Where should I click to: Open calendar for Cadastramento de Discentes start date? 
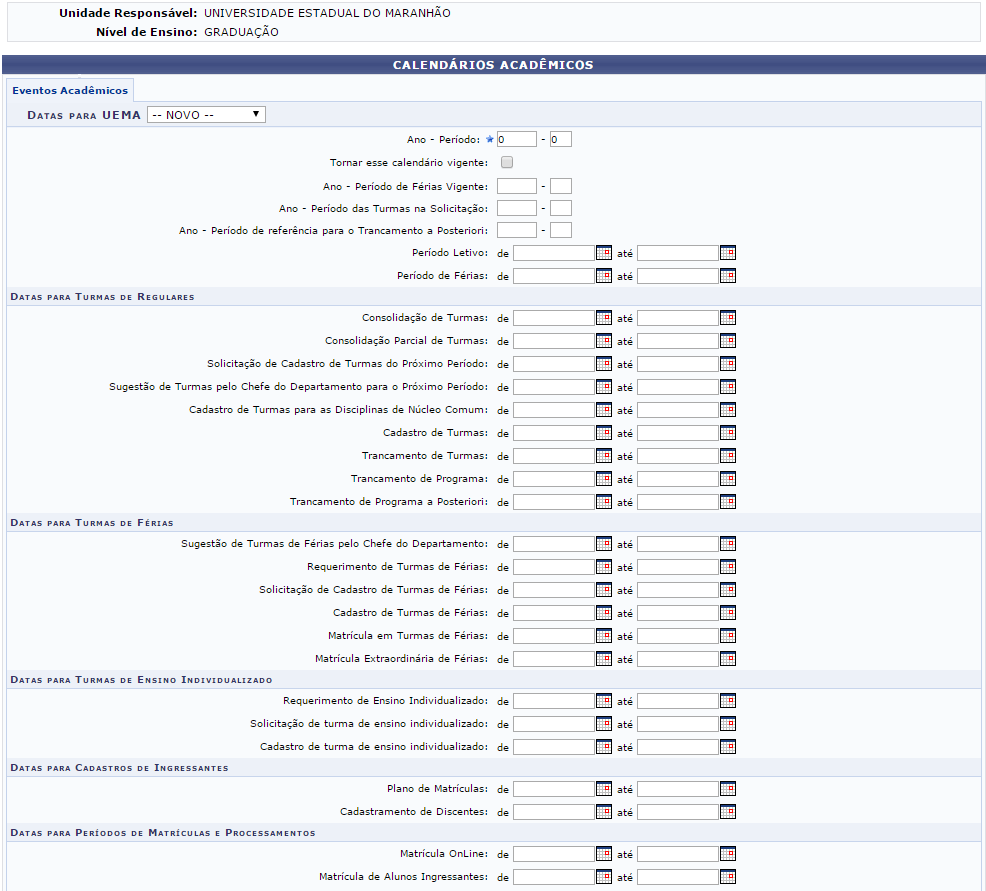click(x=603, y=812)
